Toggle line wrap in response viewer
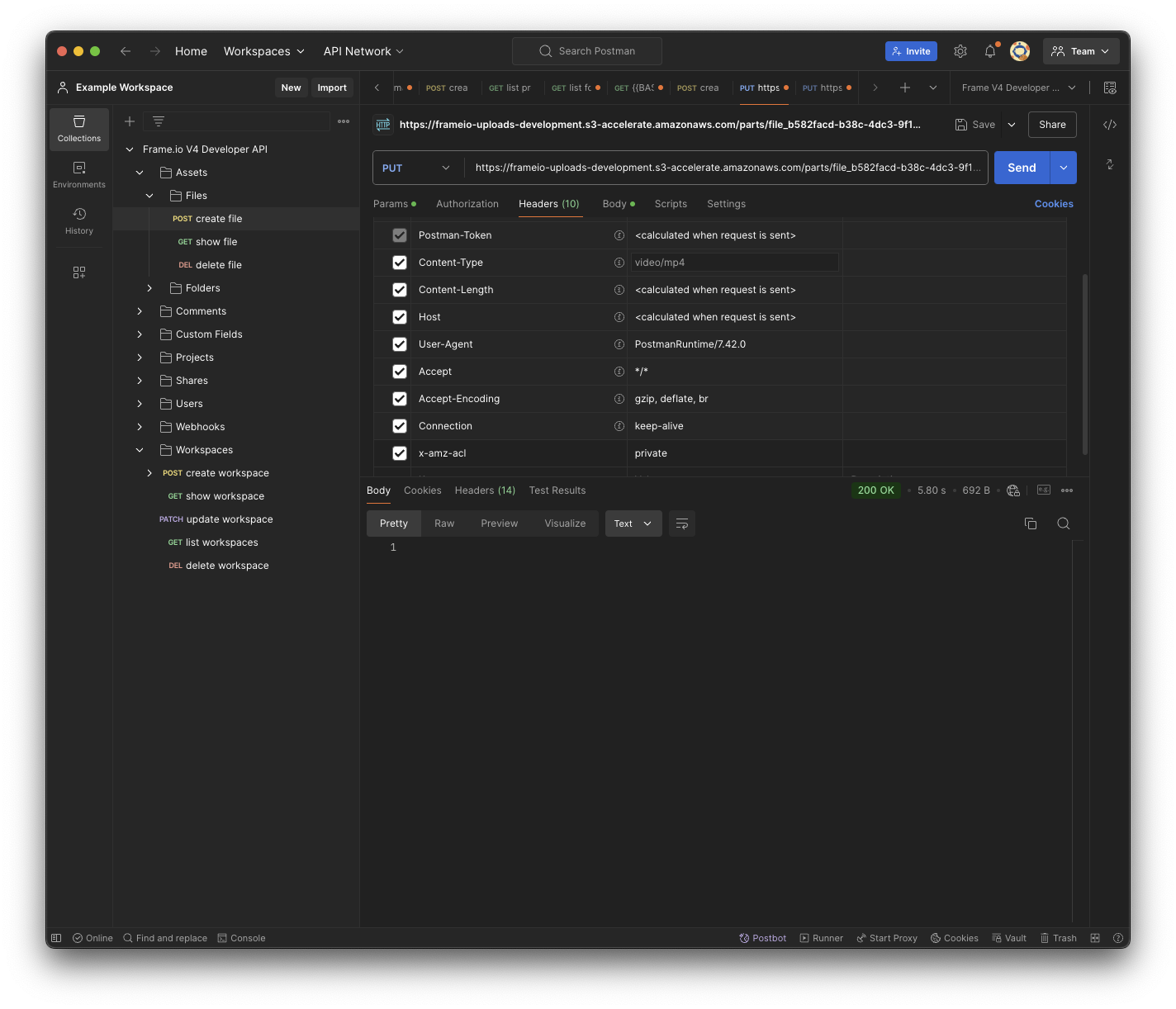Viewport: 1176px width, 1009px height. coord(682,523)
